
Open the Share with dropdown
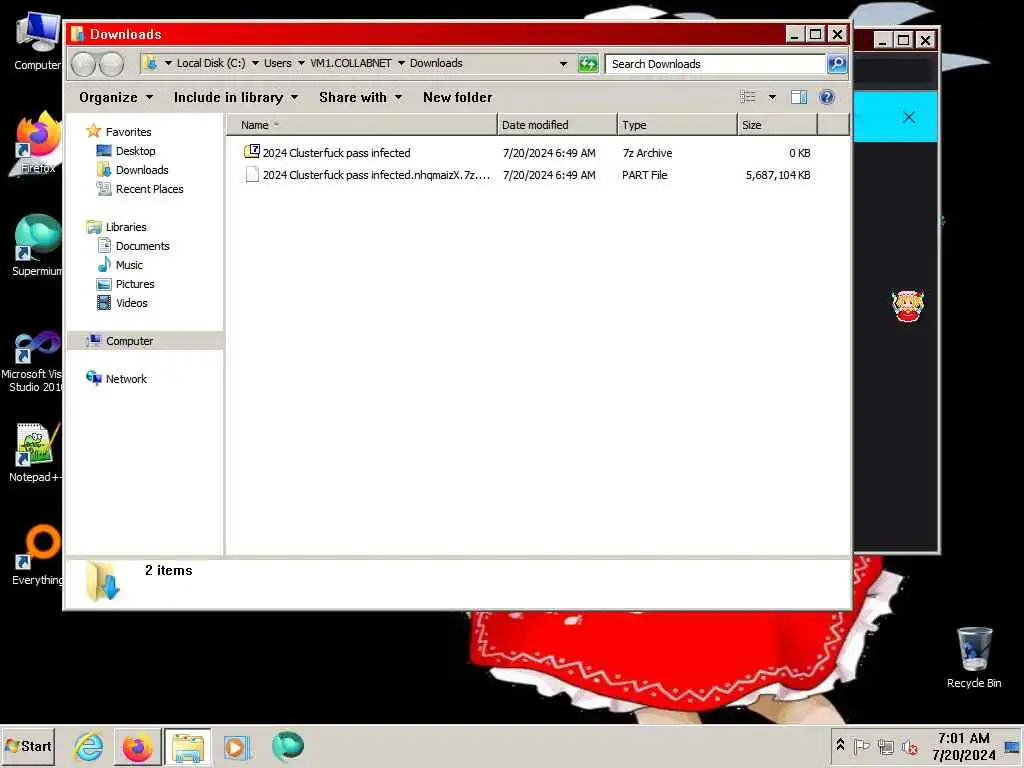tap(360, 97)
